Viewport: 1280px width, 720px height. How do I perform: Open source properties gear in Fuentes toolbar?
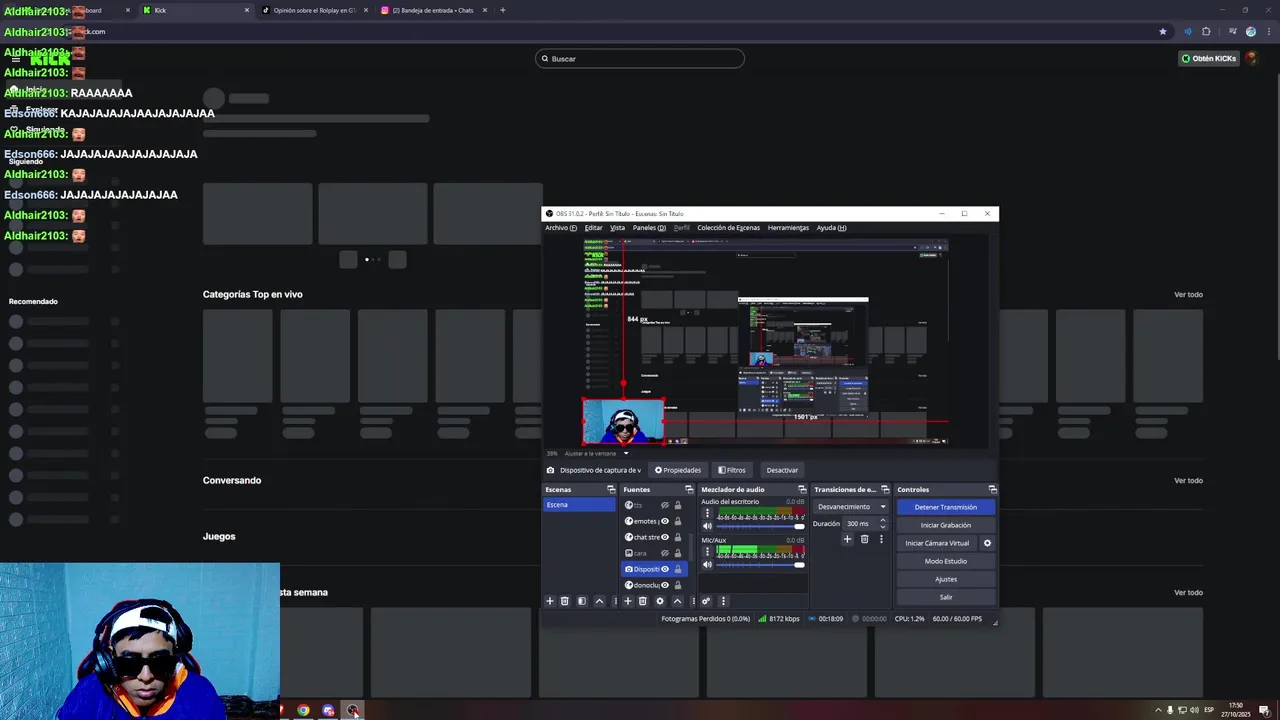(660, 601)
